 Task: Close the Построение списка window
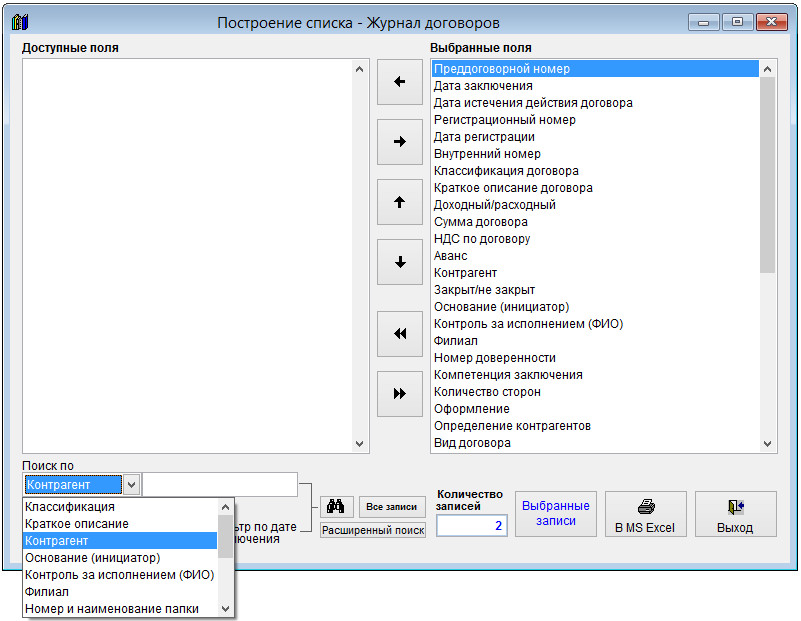tap(771, 22)
